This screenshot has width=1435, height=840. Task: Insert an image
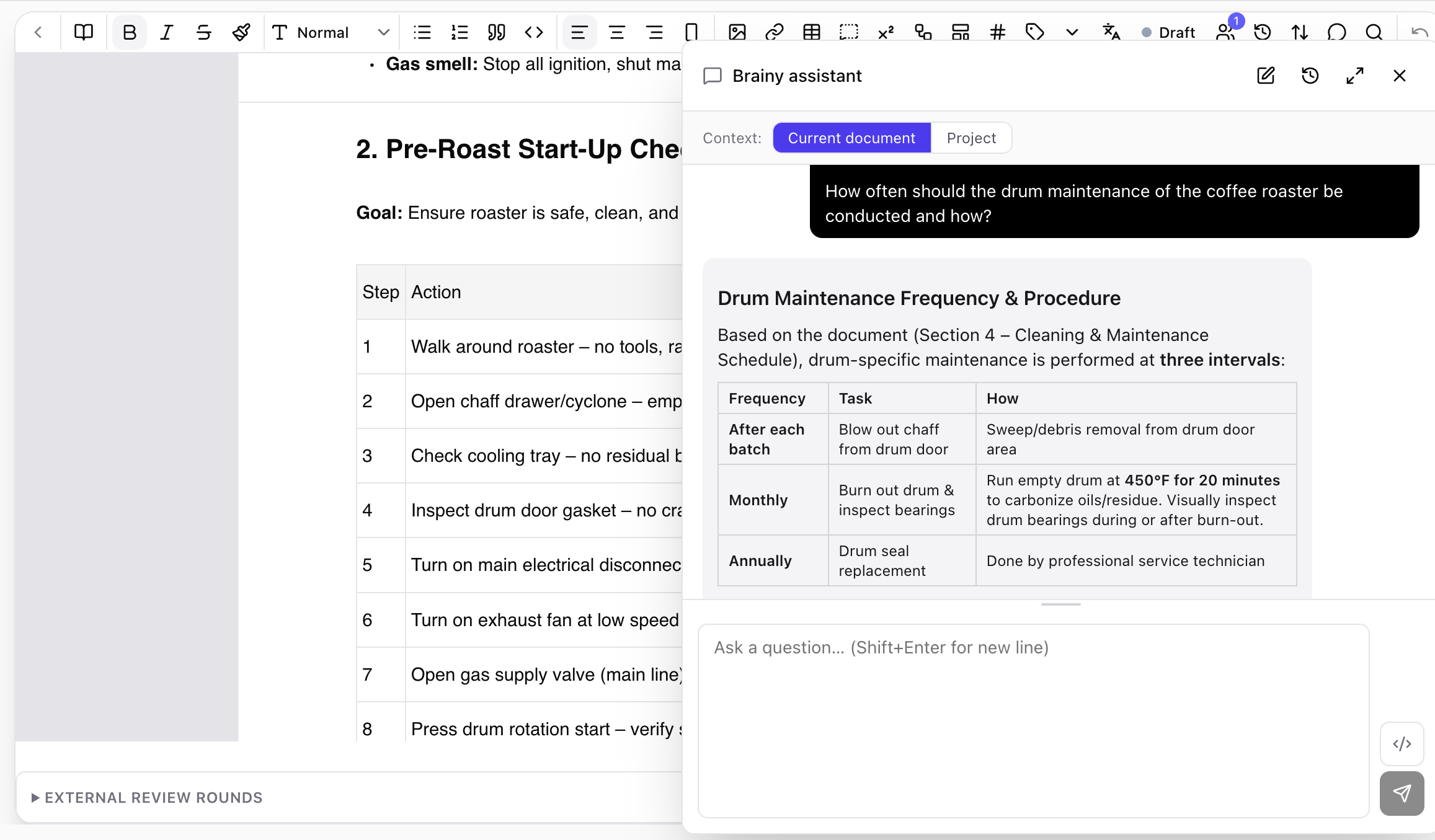737,32
